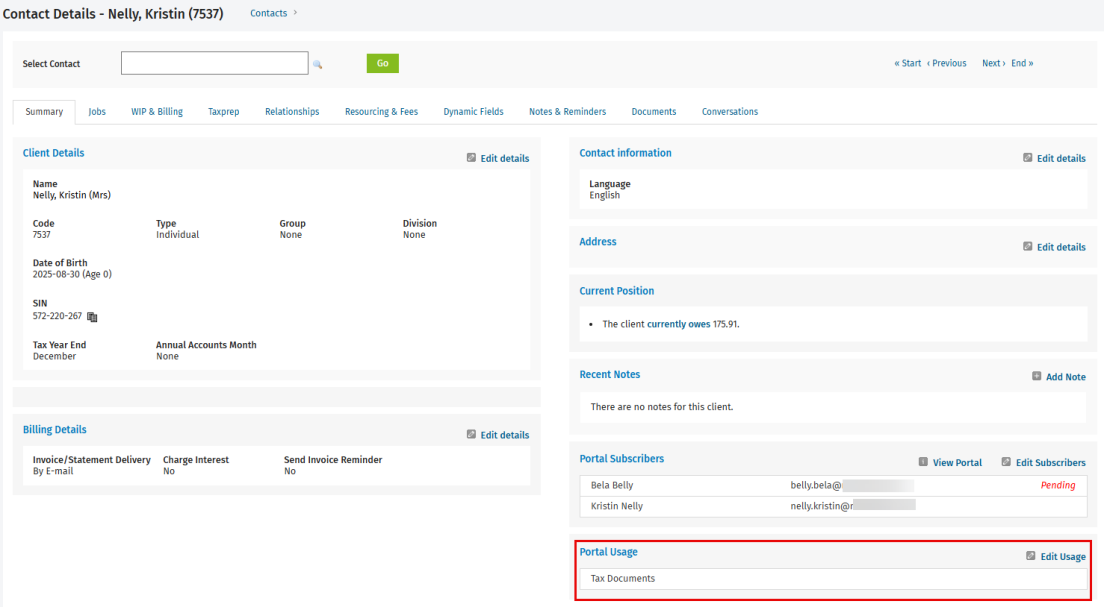Click the Edit Usage pencil icon
The width and height of the screenshot is (1104, 607).
(1031, 556)
